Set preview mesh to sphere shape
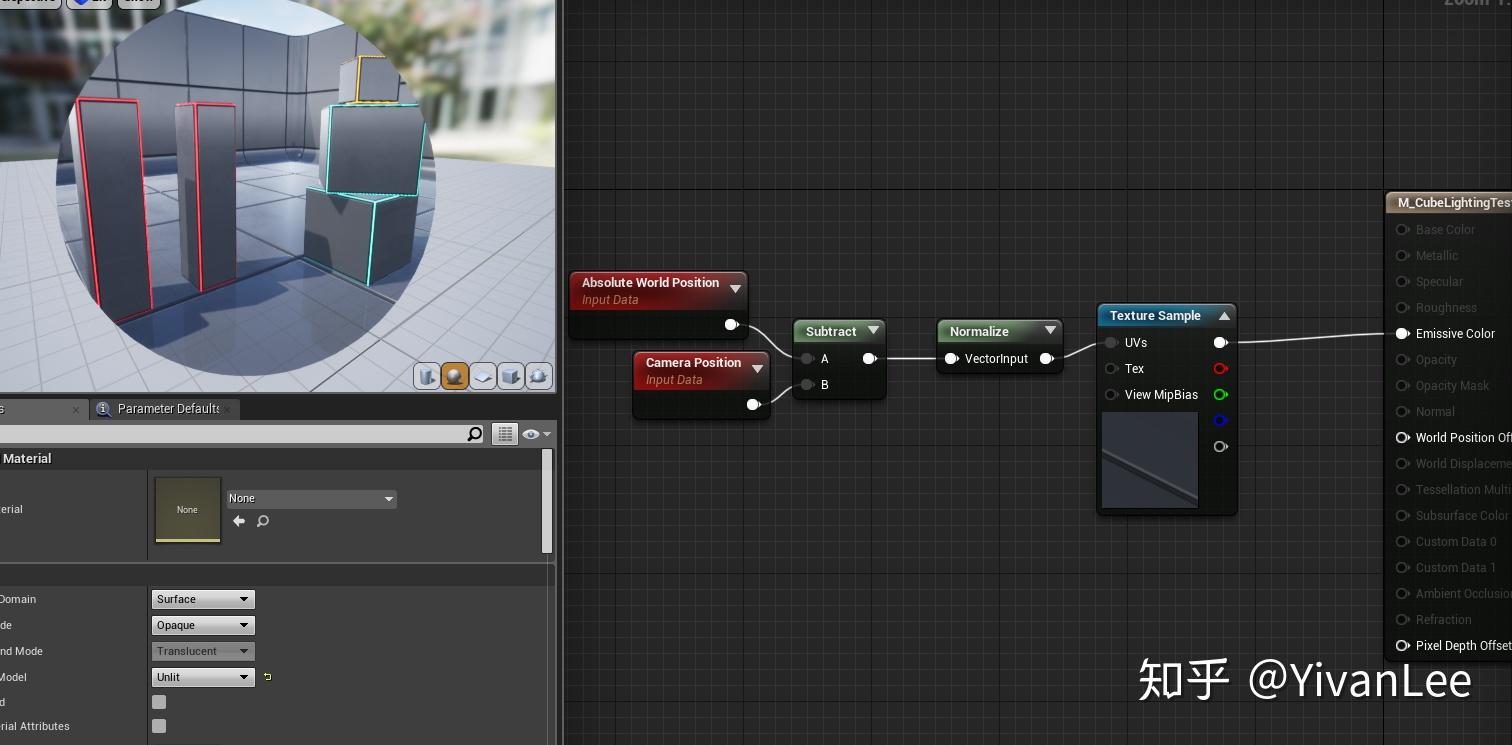 [x=455, y=376]
